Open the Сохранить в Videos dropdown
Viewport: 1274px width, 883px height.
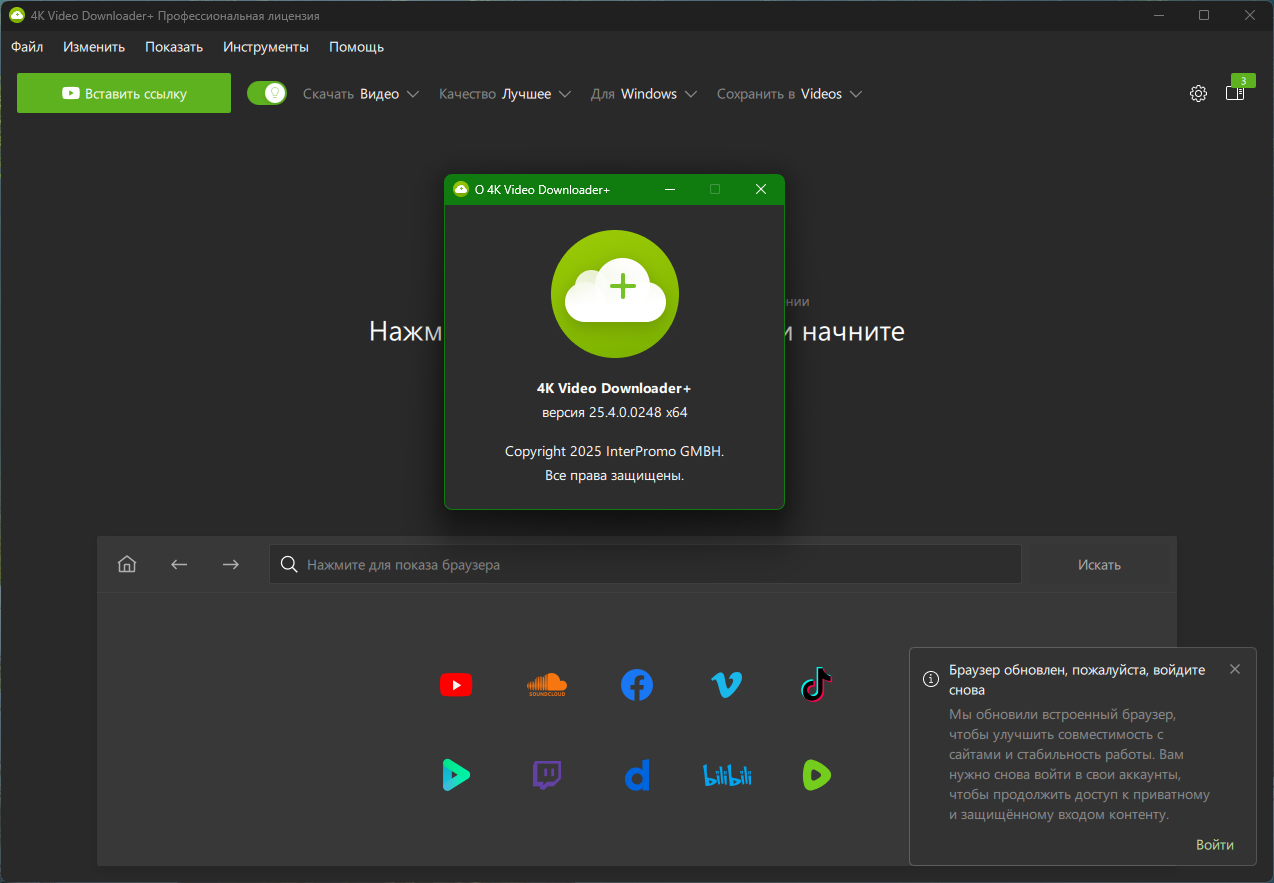coord(789,94)
